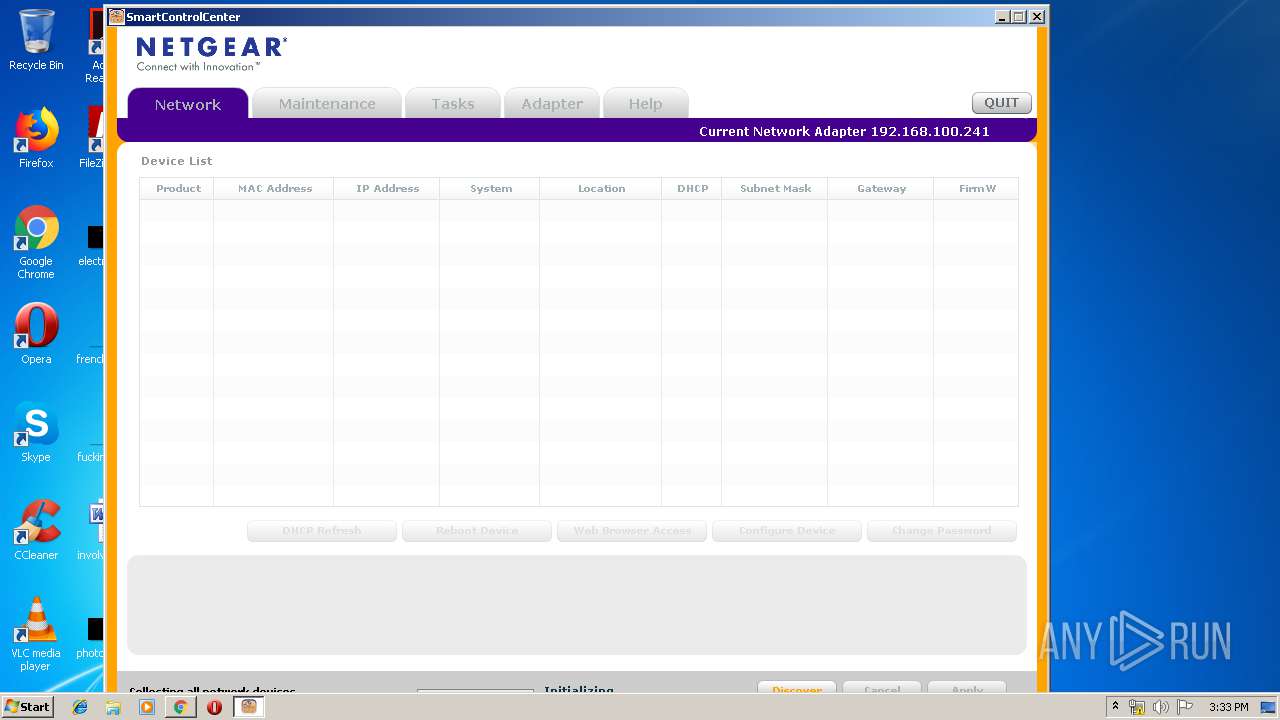Click the NETGEAR logo
This screenshot has width=1280, height=720.
[x=211, y=54]
